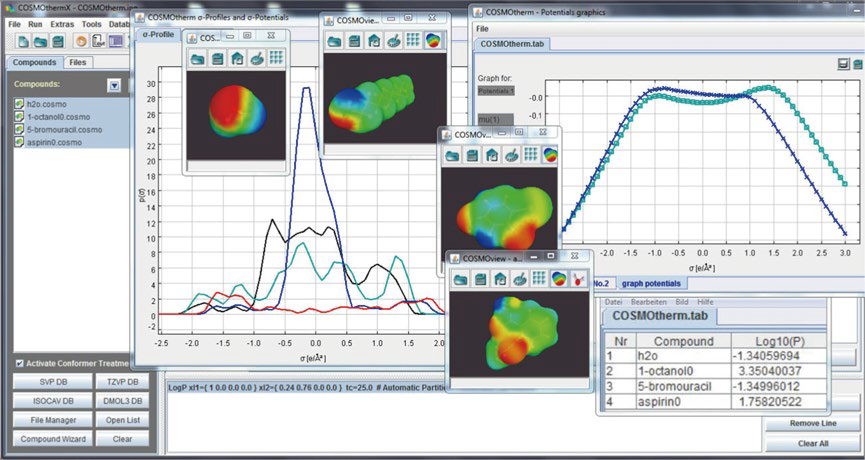865x460 pixels.
Task: Open the Run menu
Action: pos(35,24)
